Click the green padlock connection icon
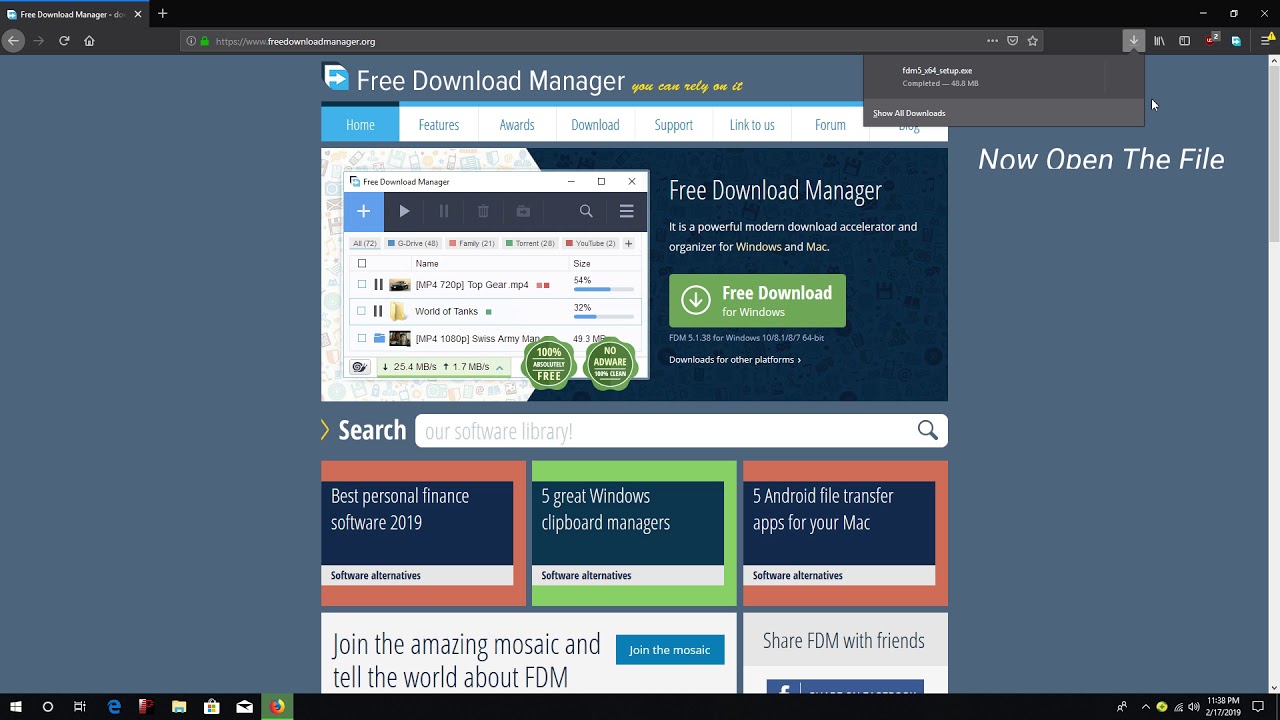This screenshot has width=1280, height=720. tap(205, 41)
